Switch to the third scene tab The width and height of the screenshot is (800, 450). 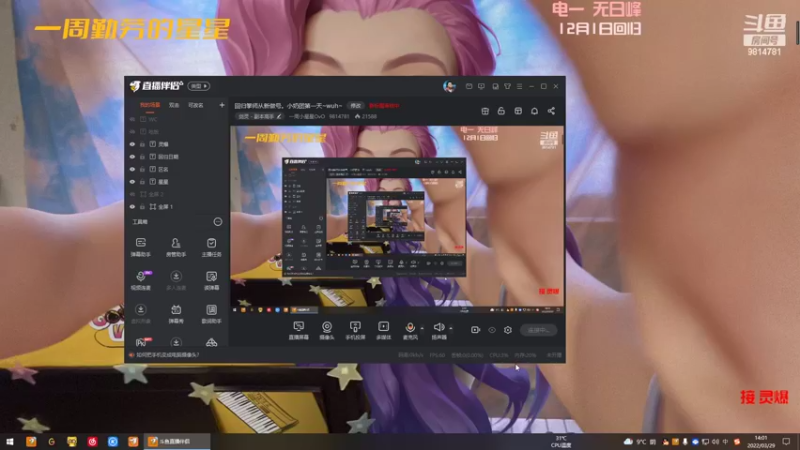coord(196,105)
